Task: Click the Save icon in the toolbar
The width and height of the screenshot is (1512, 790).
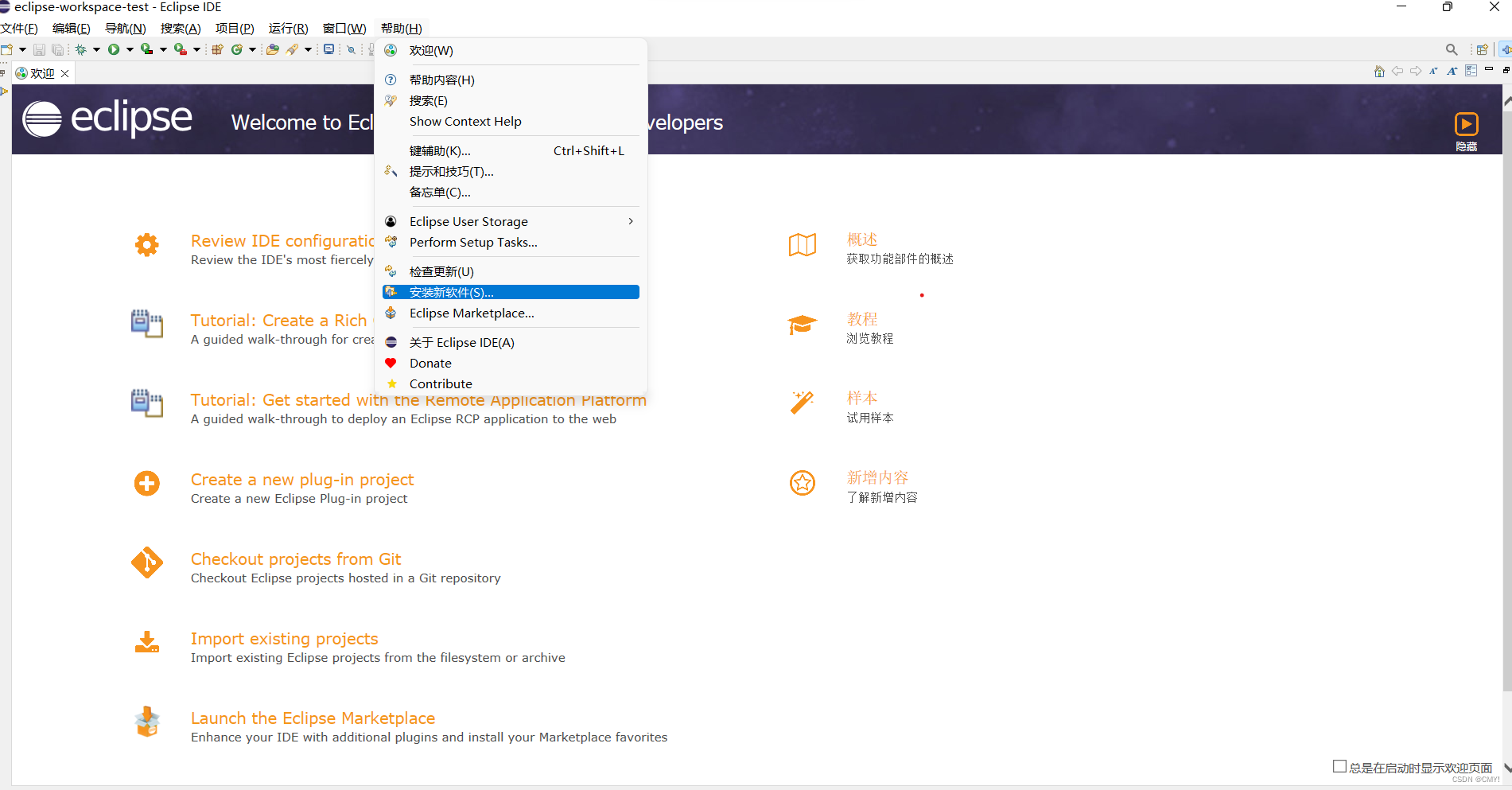Action: pyautogui.click(x=39, y=49)
